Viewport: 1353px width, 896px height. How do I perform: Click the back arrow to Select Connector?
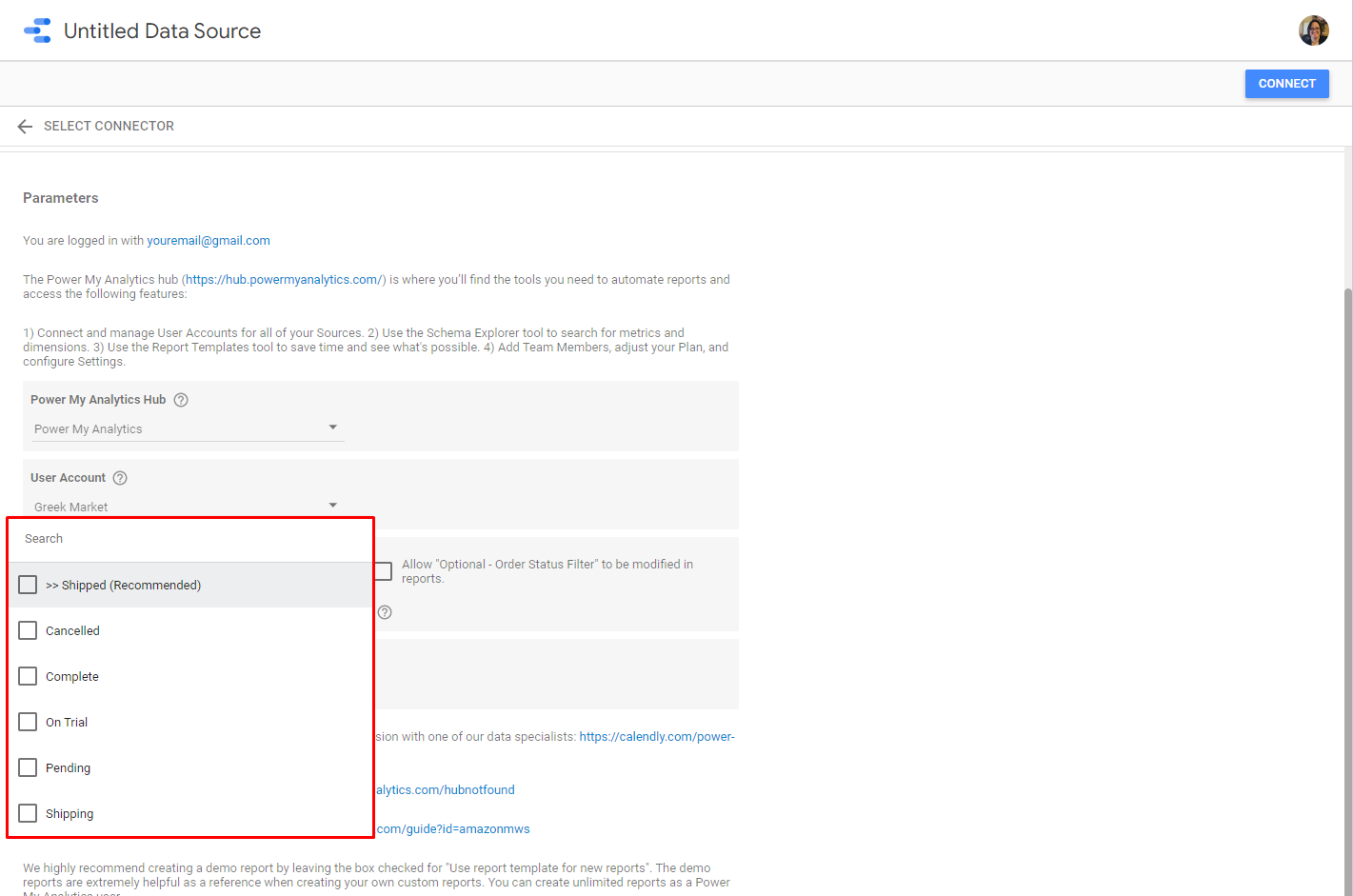[x=25, y=127]
